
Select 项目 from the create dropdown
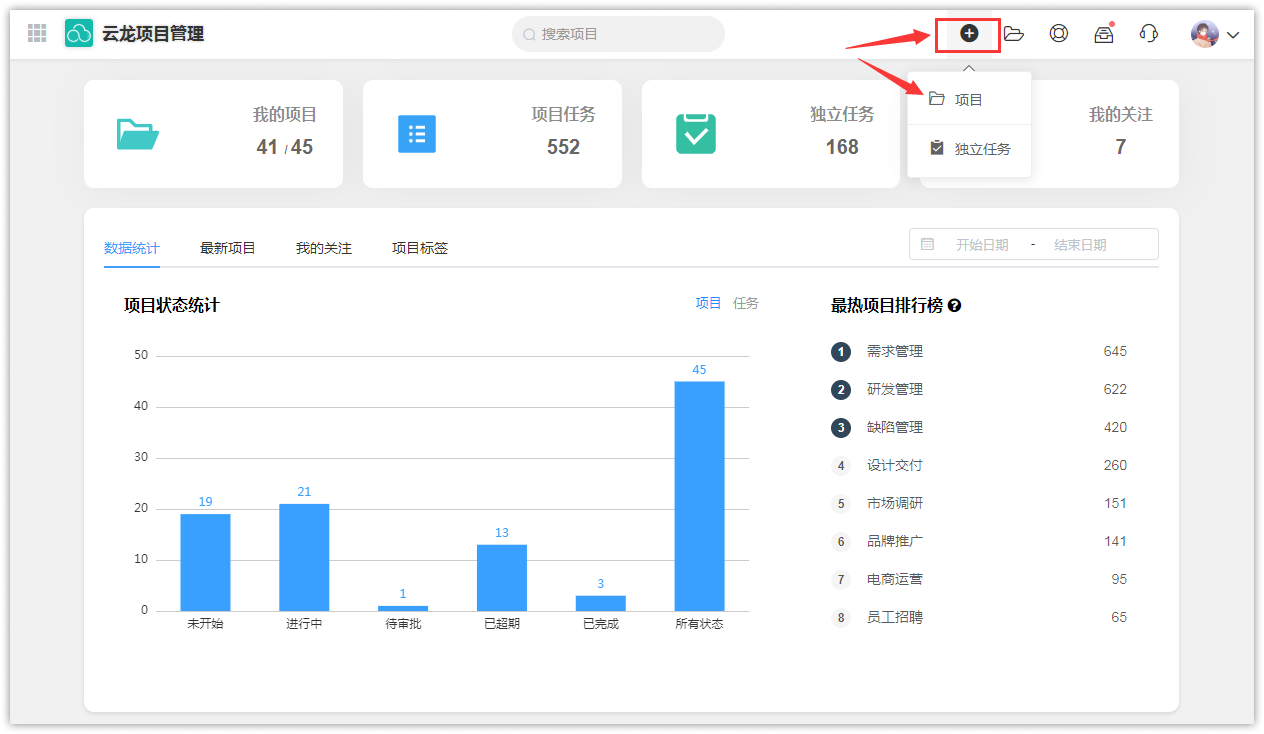pos(968,100)
